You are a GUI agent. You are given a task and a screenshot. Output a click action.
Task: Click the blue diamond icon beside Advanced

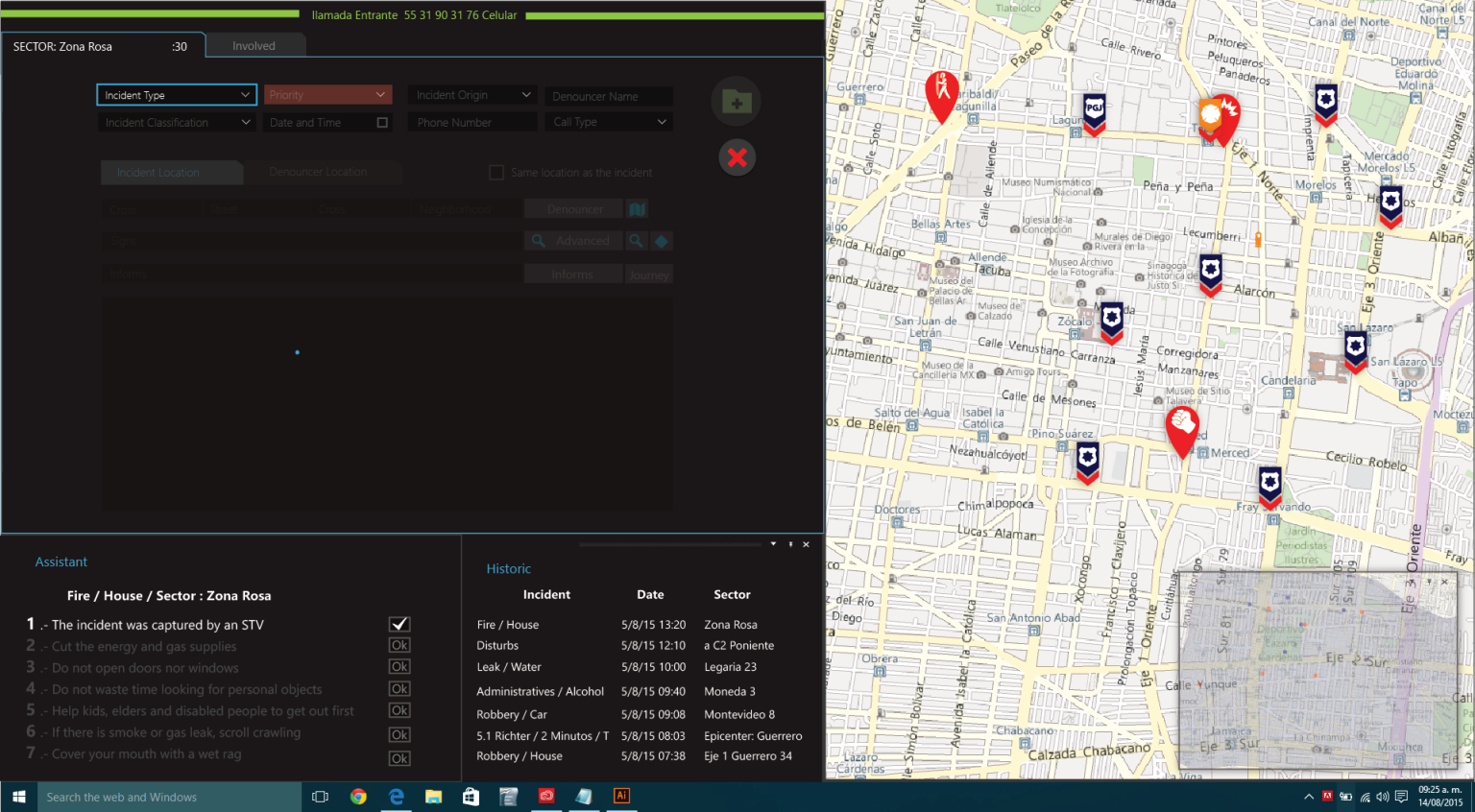coord(662,241)
